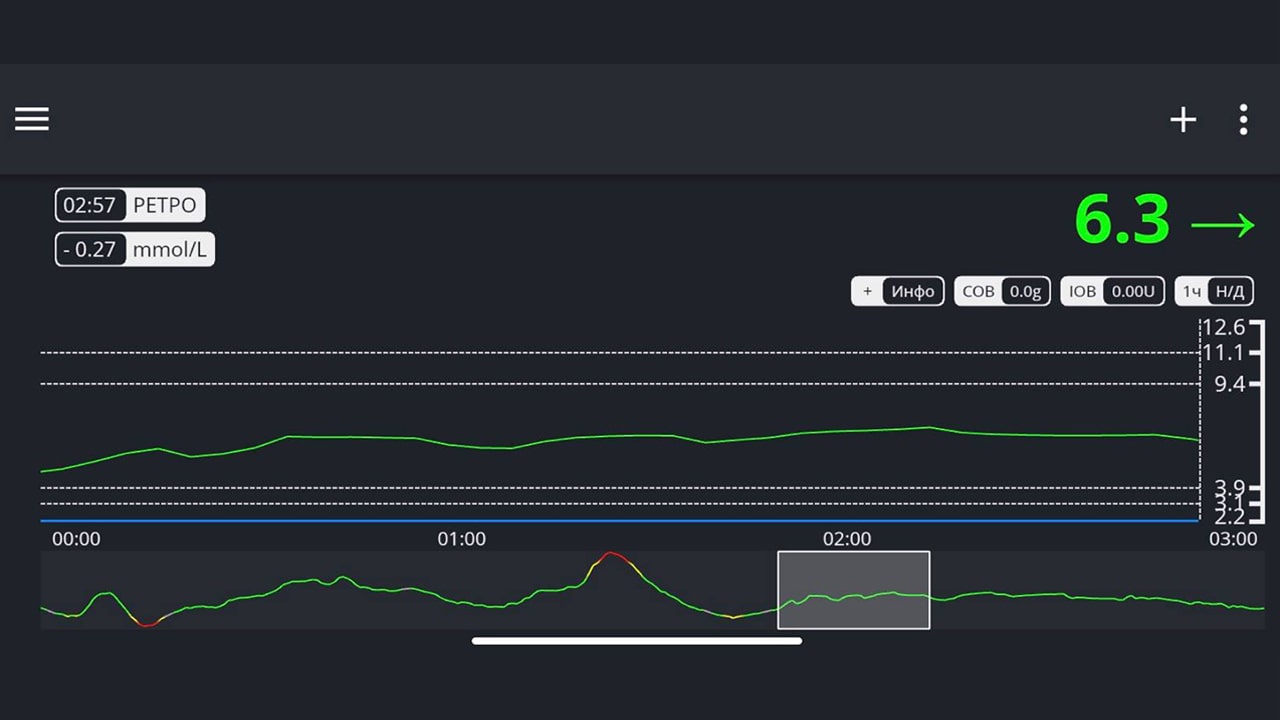Click the 02:57 РЕТРО time pill

130,206
